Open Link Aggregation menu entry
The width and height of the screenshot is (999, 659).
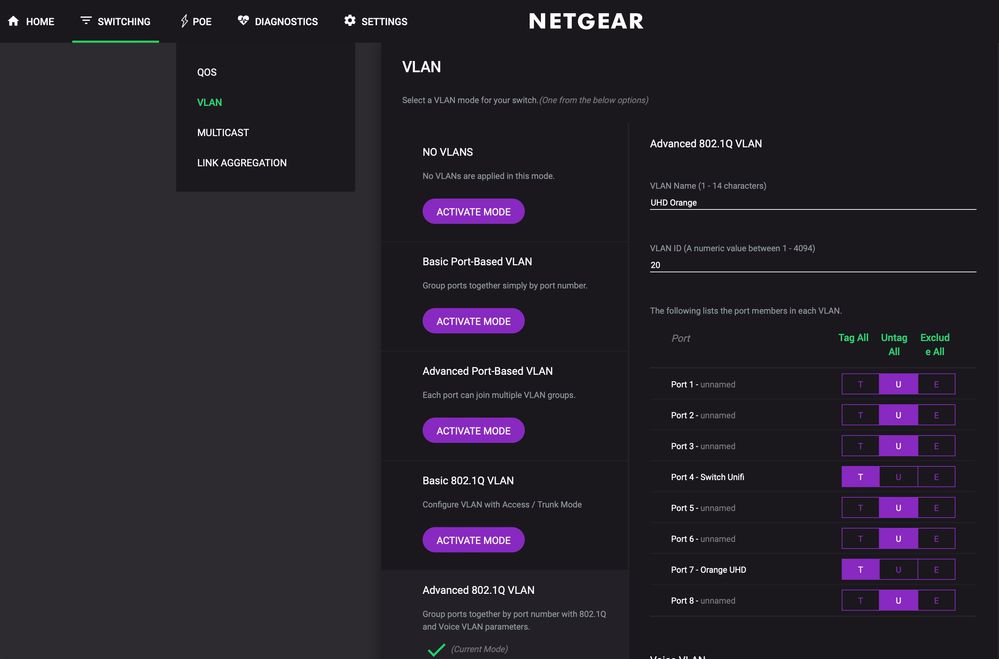coord(242,162)
